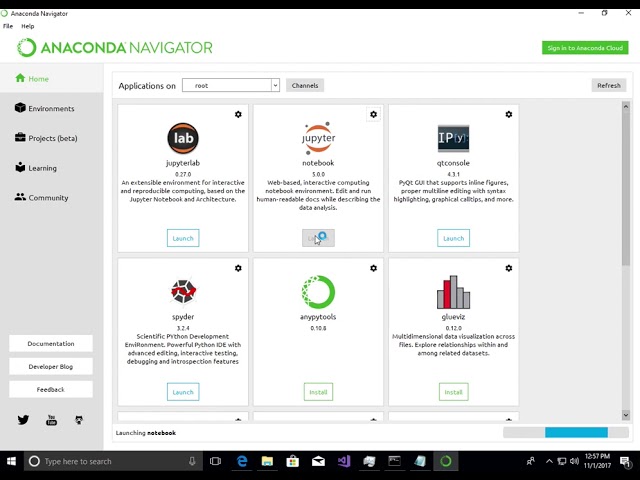
Task: Open Visual Studio from taskbar
Action: pos(344,461)
